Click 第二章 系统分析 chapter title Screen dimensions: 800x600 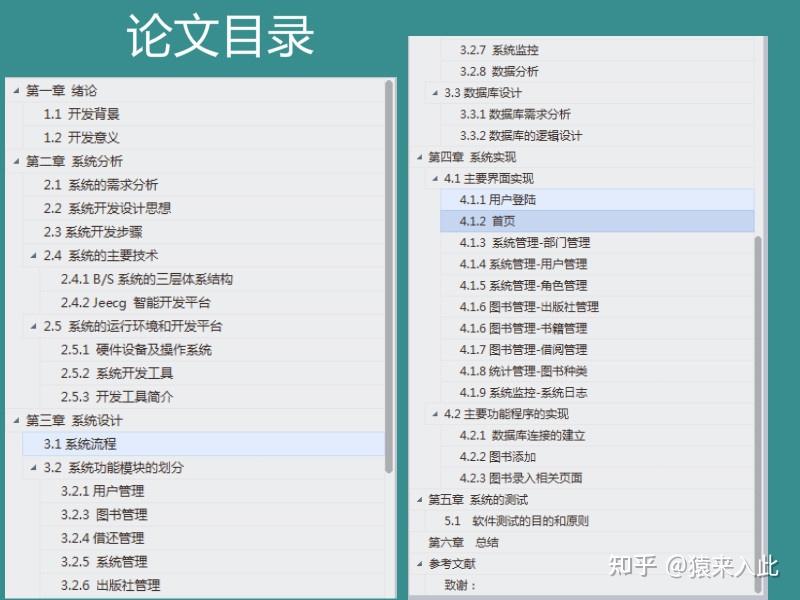[74, 161]
